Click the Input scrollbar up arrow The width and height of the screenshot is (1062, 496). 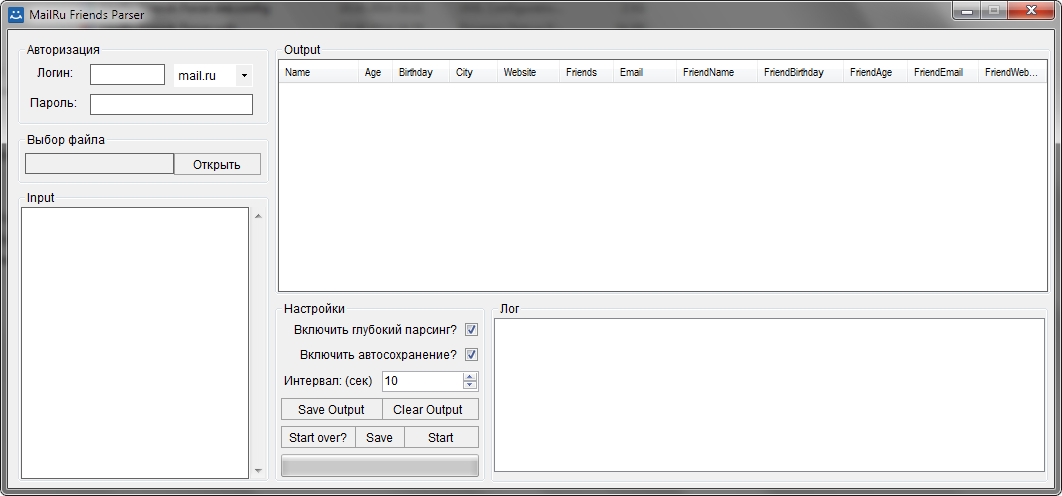257,216
